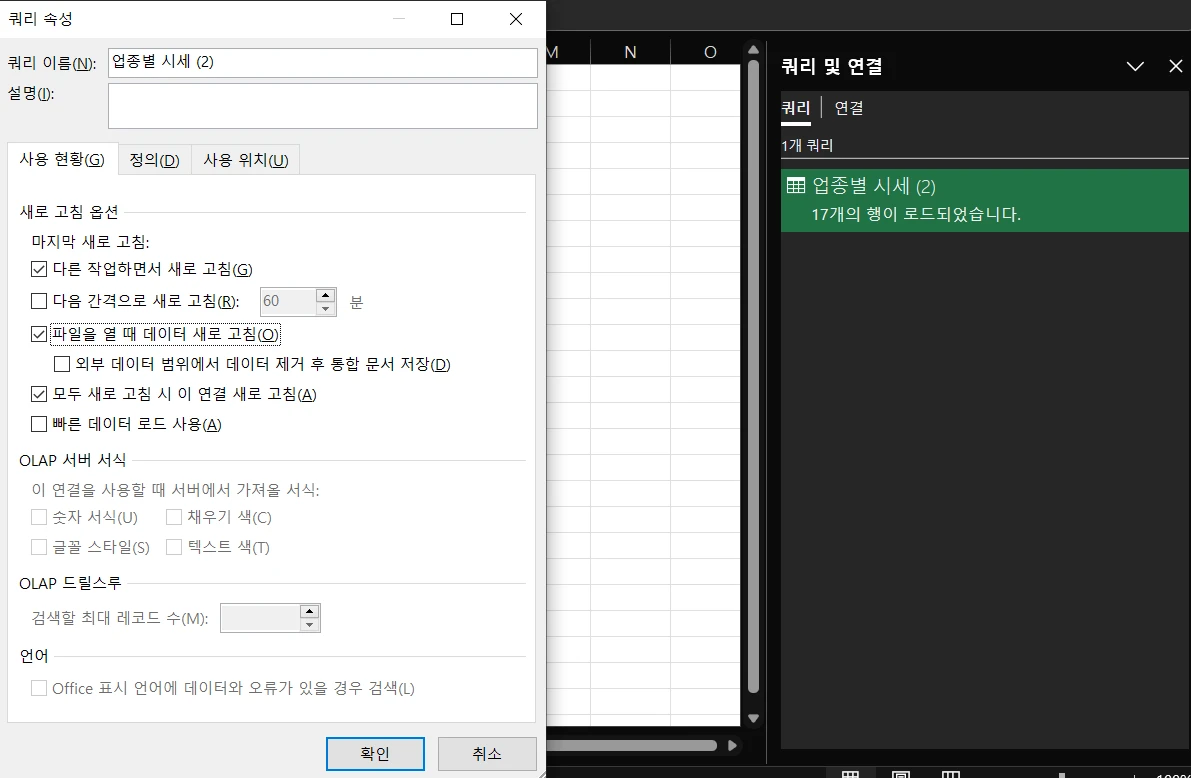1191x778 pixels.
Task: Open the 쿼리 및 연결 pane options chevron
Action: (1135, 66)
